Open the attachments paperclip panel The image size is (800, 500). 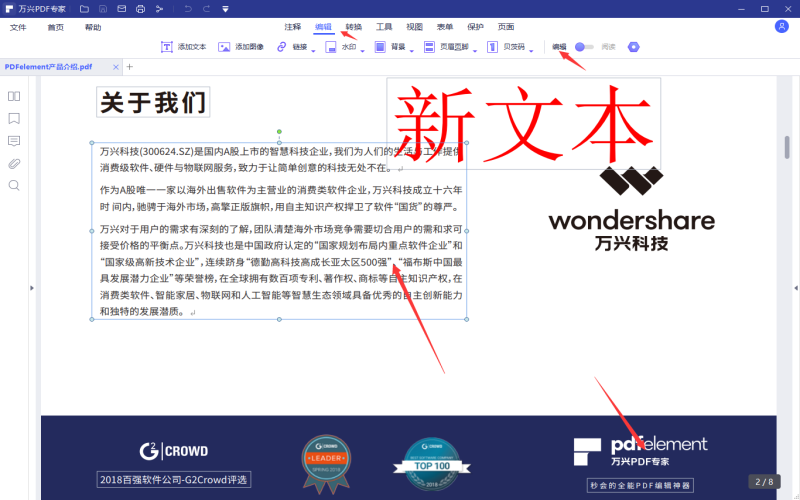coord(14,163)
